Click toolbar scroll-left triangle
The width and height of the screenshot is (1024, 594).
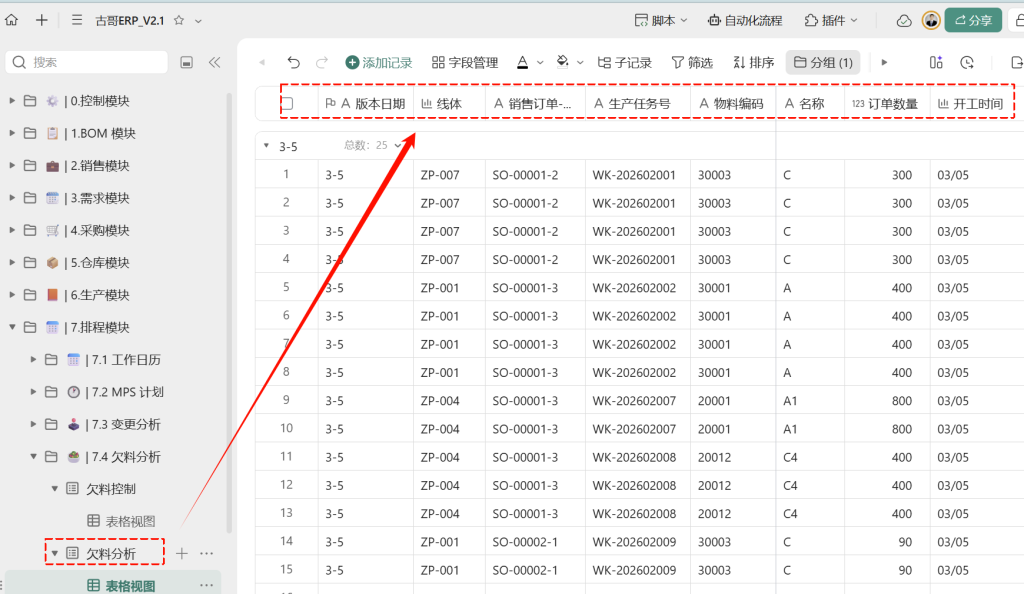263,63
